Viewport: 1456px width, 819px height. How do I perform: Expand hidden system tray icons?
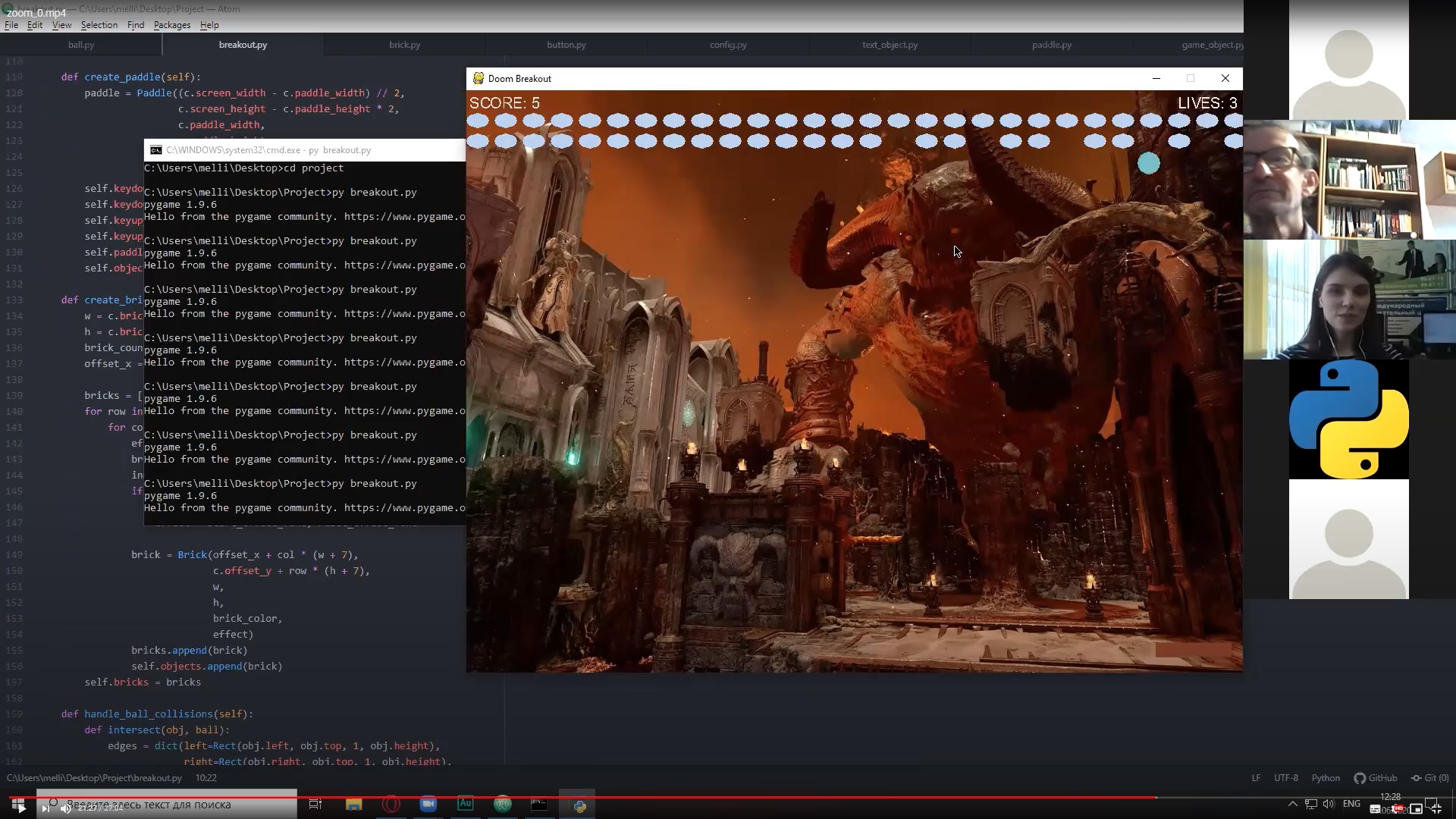click(x=1292, y=804)
